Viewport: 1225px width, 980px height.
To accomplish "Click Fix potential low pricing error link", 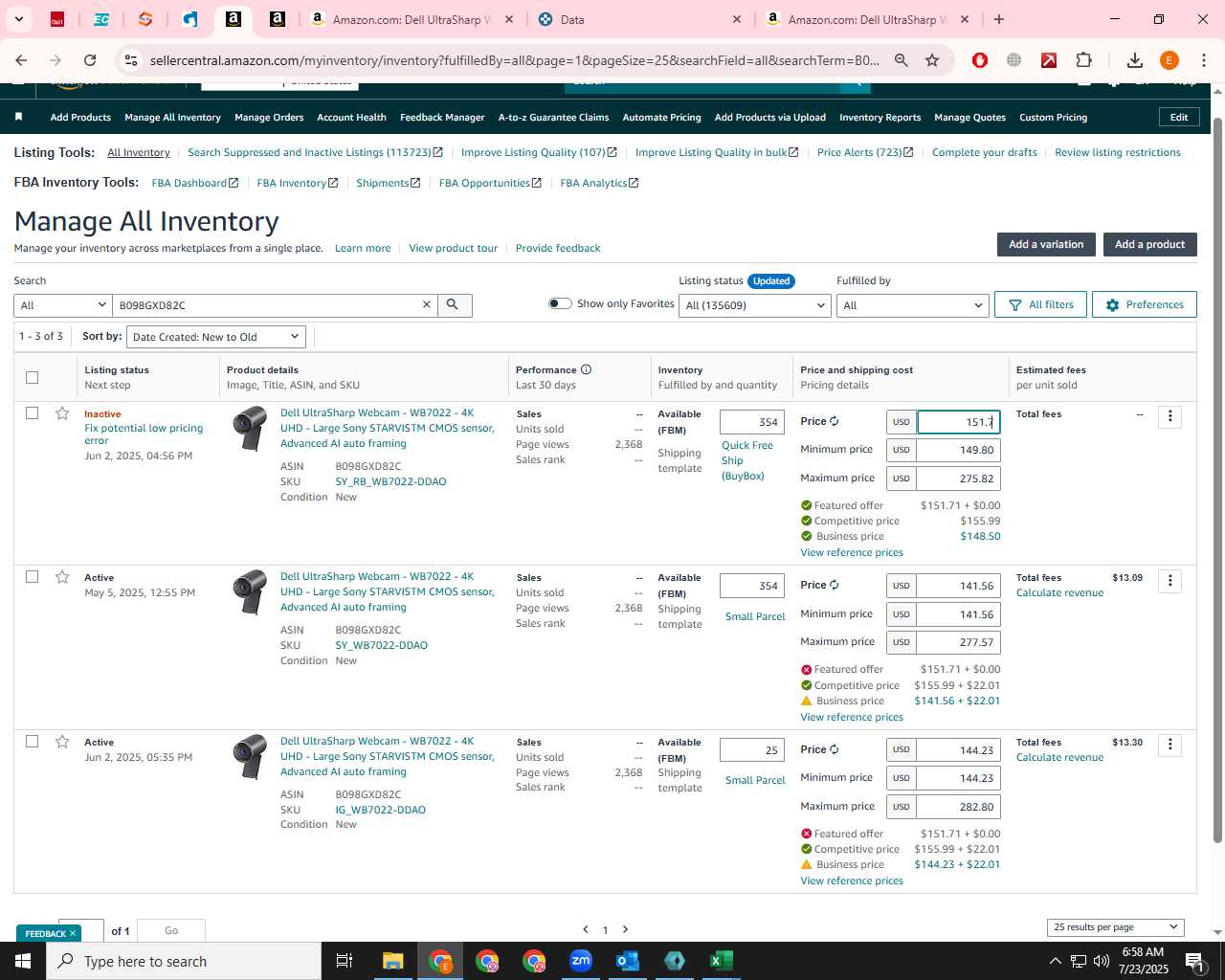I will 144,434.
